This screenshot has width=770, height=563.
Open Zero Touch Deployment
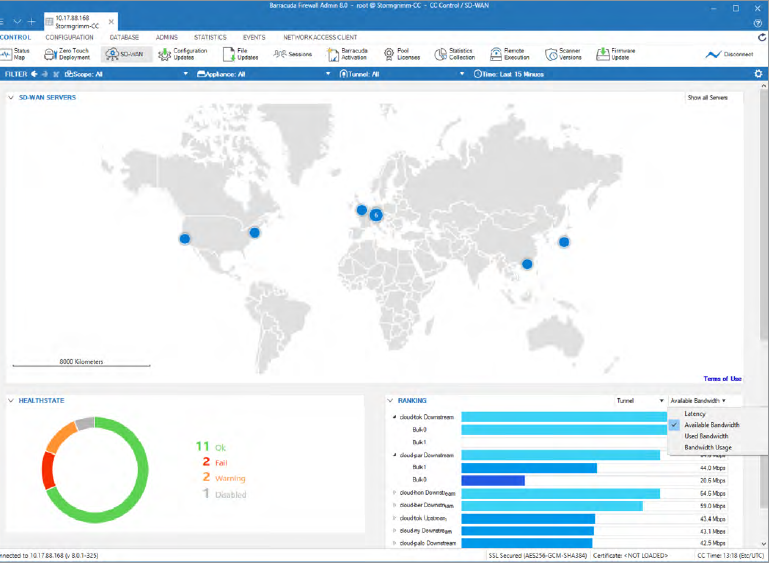(67, 54)
